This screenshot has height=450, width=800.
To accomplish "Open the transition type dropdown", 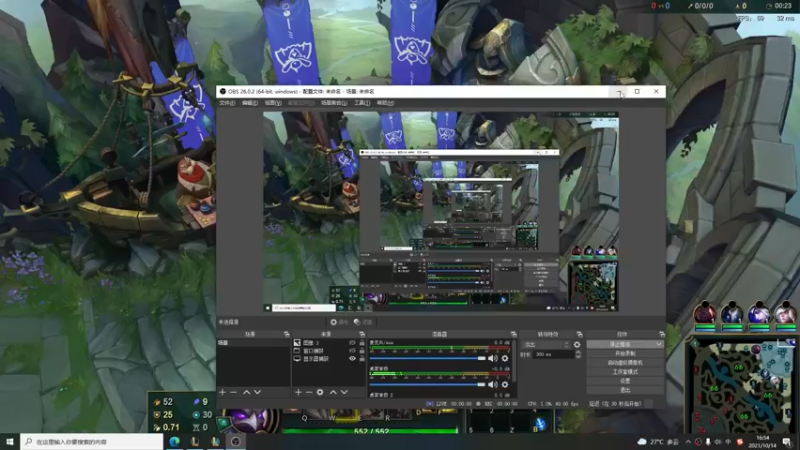I will click(x=545, y=345).
